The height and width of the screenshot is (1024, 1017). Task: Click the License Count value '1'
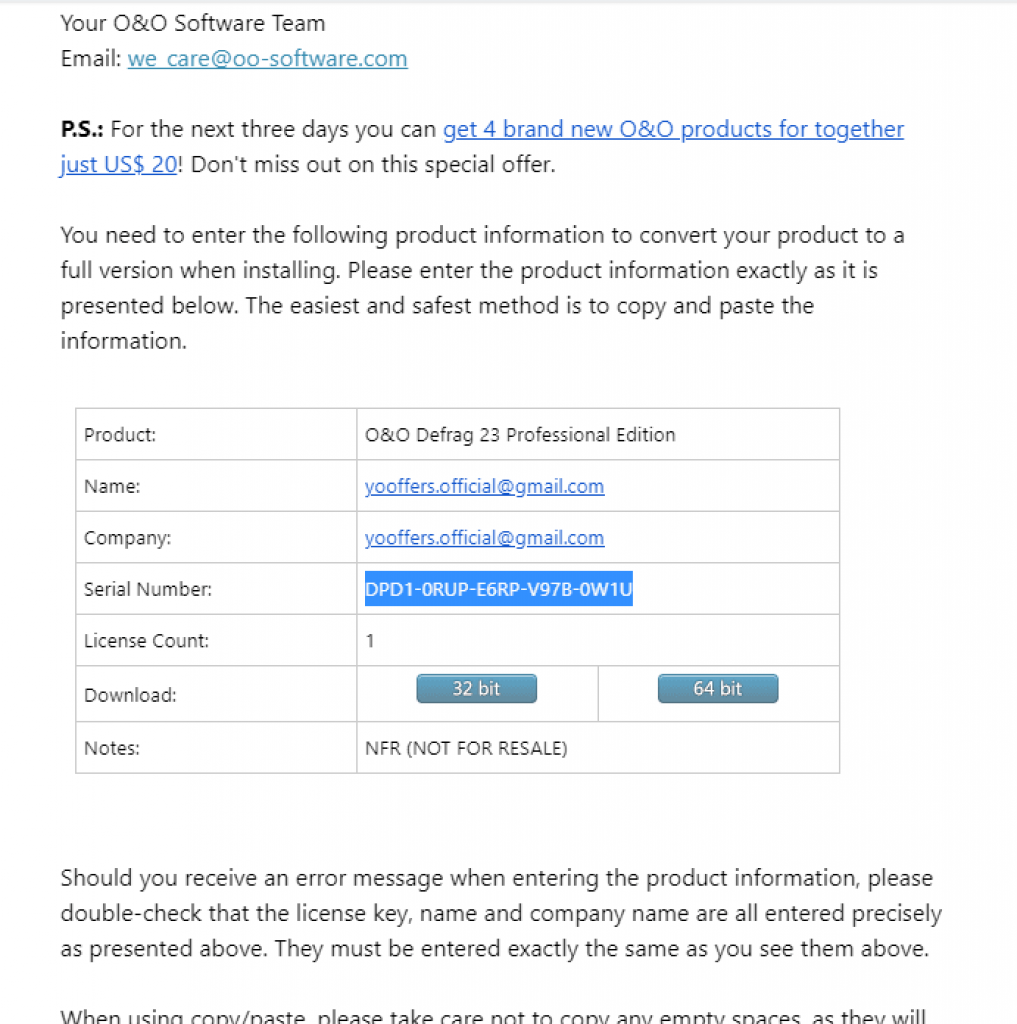[x=370, y=641]
